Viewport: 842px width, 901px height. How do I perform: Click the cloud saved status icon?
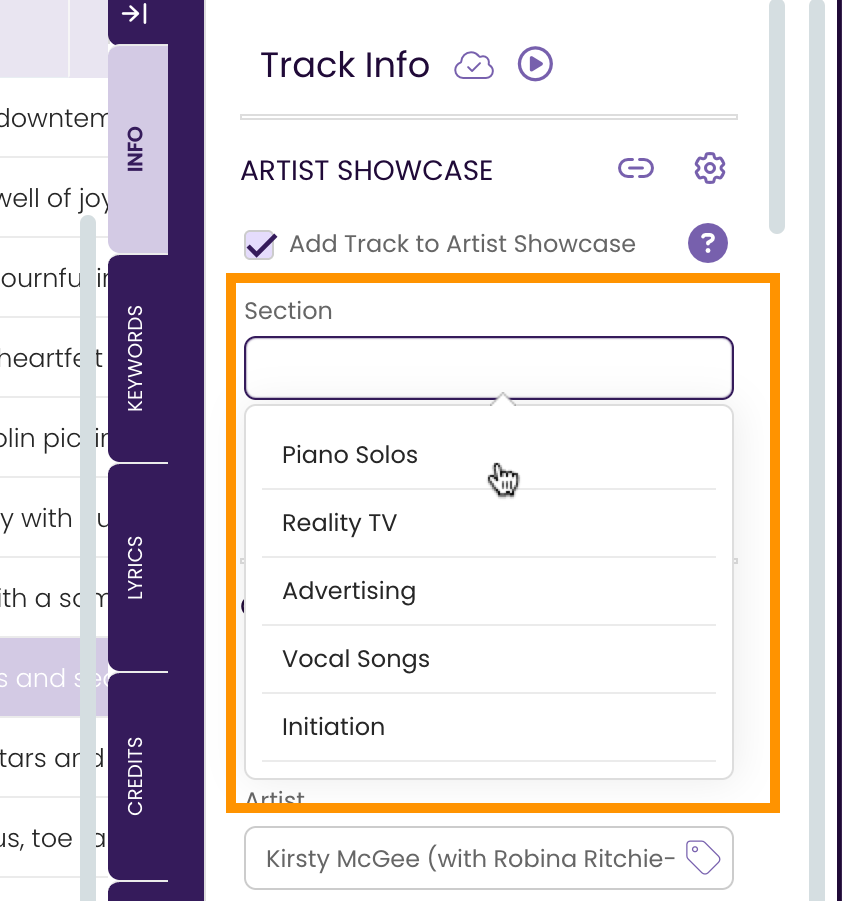pos(474,66)
